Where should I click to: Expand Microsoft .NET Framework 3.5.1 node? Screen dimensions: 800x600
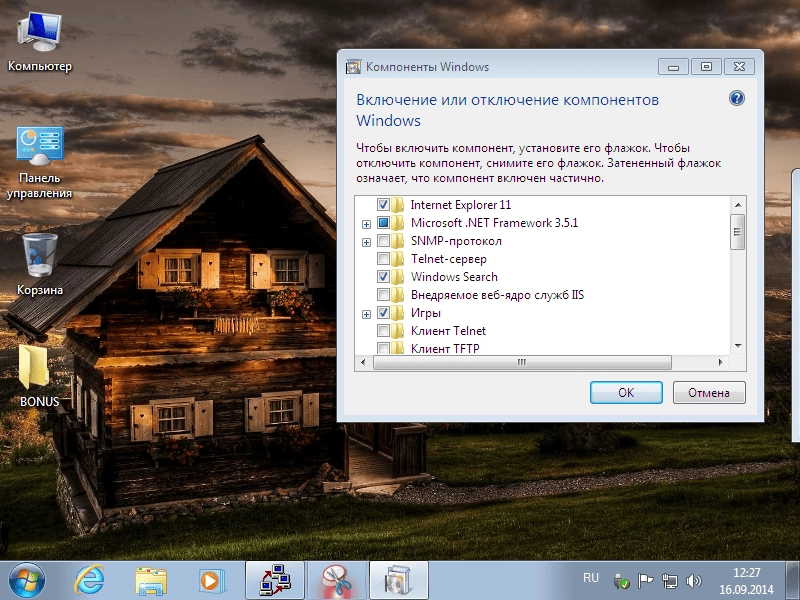click(x=366, y=224)
